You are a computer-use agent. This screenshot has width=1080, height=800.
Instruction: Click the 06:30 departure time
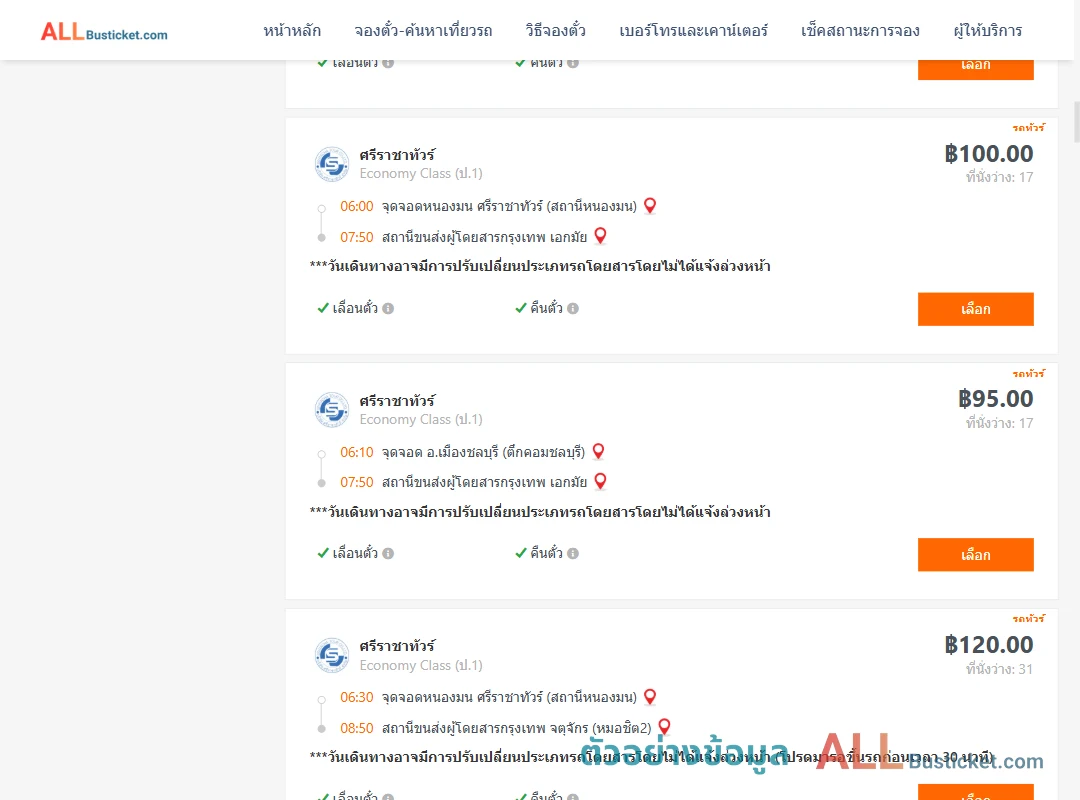pyautogui.click(x=356, y=697)
